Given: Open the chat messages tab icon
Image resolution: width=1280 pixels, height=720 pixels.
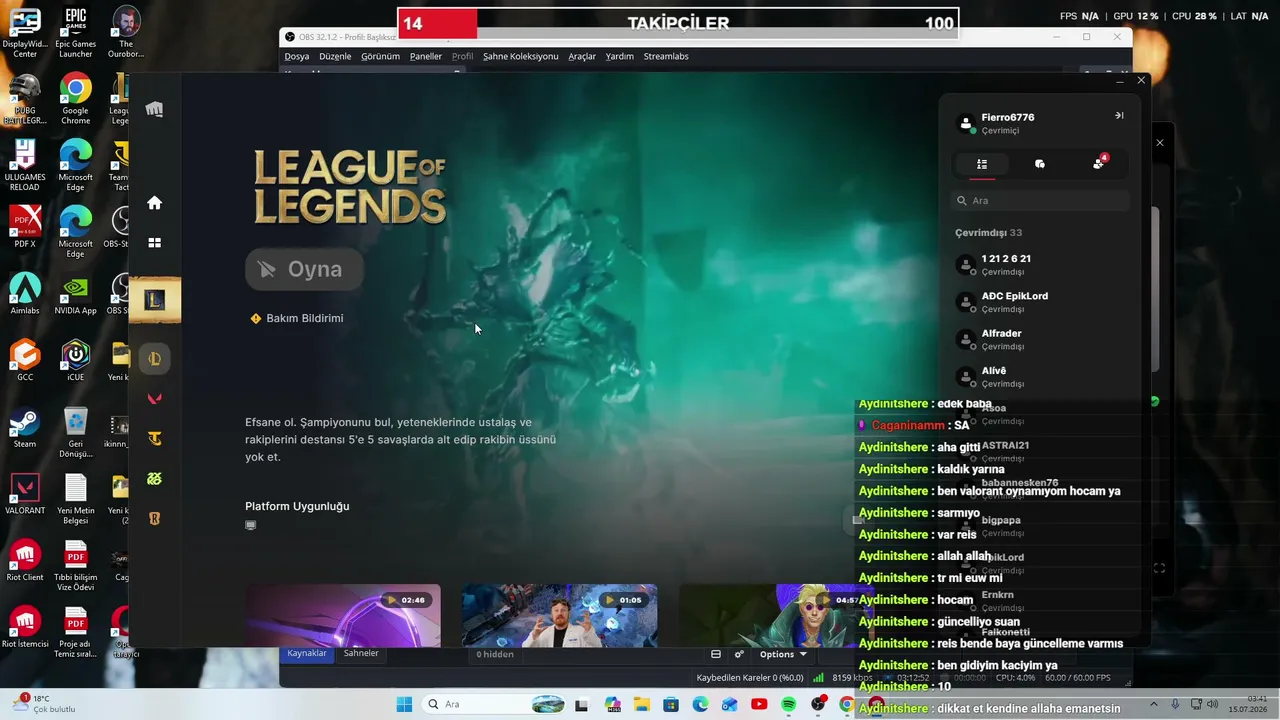Looking at the screenshot, I should (x=1040, y=164).
